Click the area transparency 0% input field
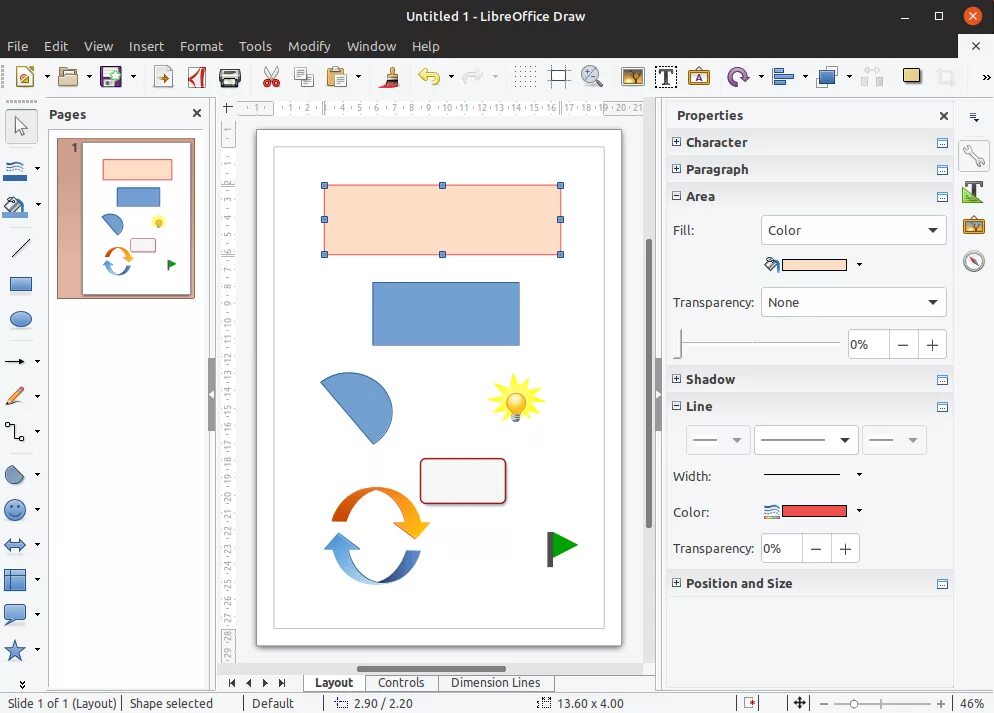Viewport: 994px width, 713px height. coord(868,345)
